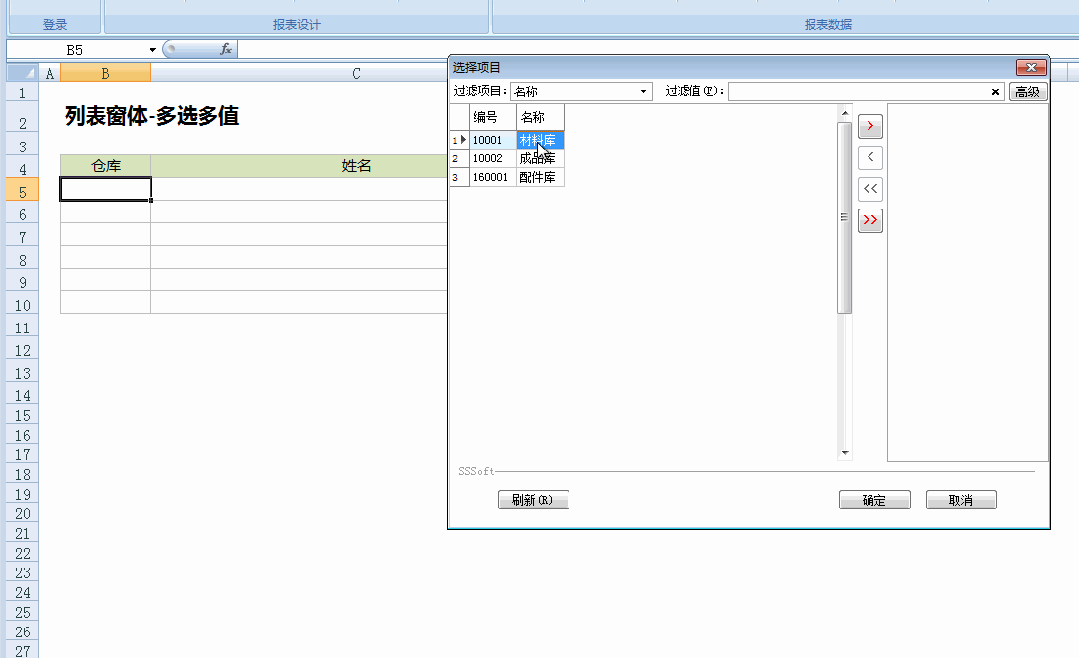Click the 姓名 header cell
Viewport: 1079px width, 658px height.
[356, 166]
